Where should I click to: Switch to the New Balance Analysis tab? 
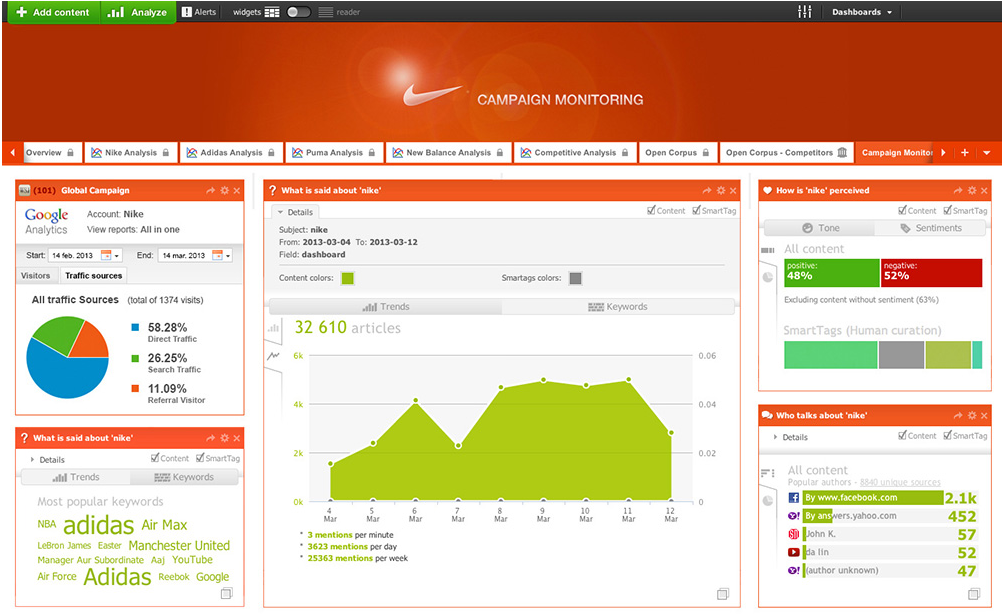448,153
